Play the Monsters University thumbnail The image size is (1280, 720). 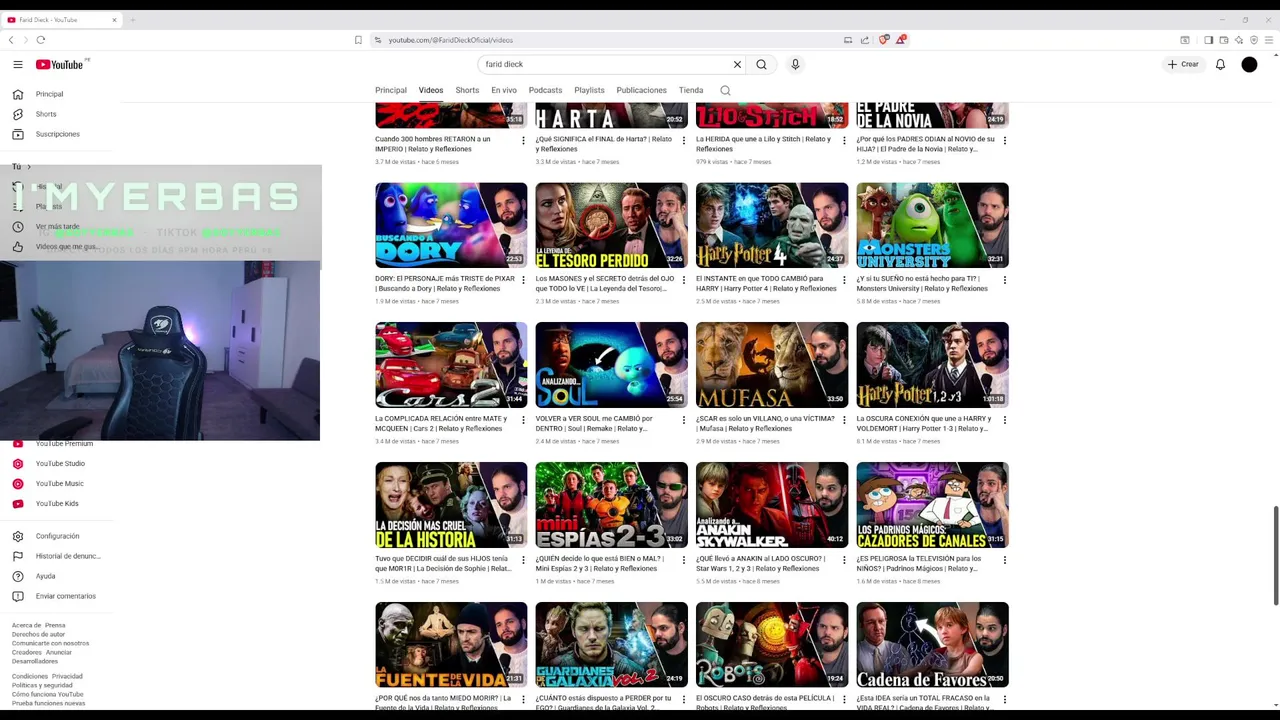coord(932,225)
